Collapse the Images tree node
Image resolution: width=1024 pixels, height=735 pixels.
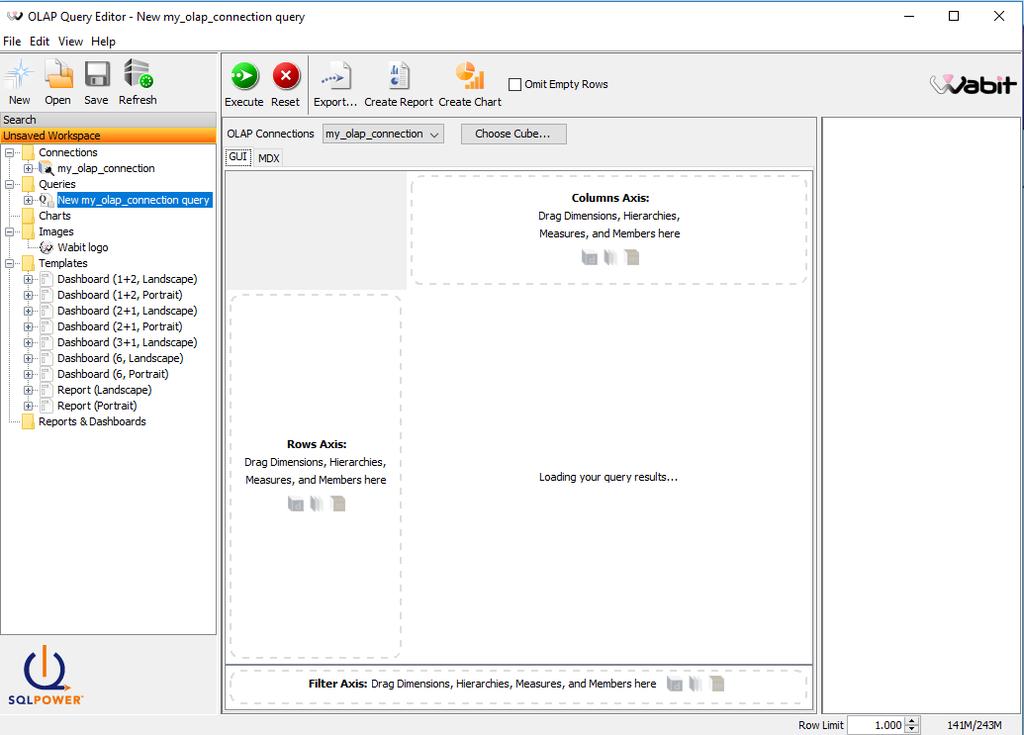(9, 231)
